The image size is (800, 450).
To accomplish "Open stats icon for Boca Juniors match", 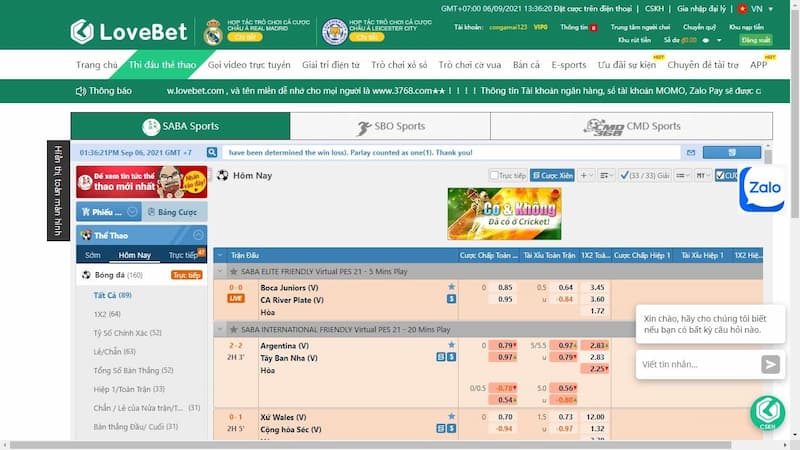I will pos(451,299).
